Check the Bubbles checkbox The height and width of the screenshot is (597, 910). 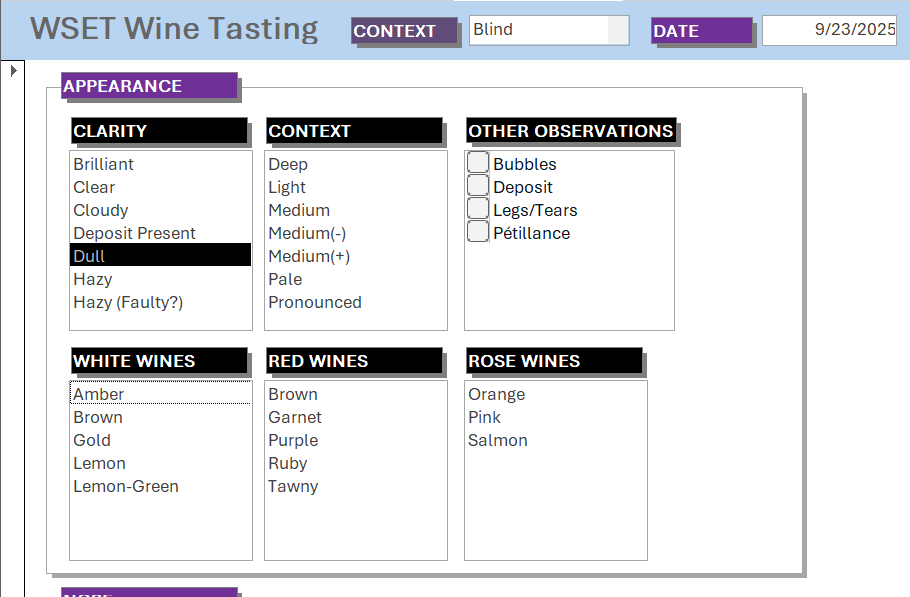click(x=478, y=162)
